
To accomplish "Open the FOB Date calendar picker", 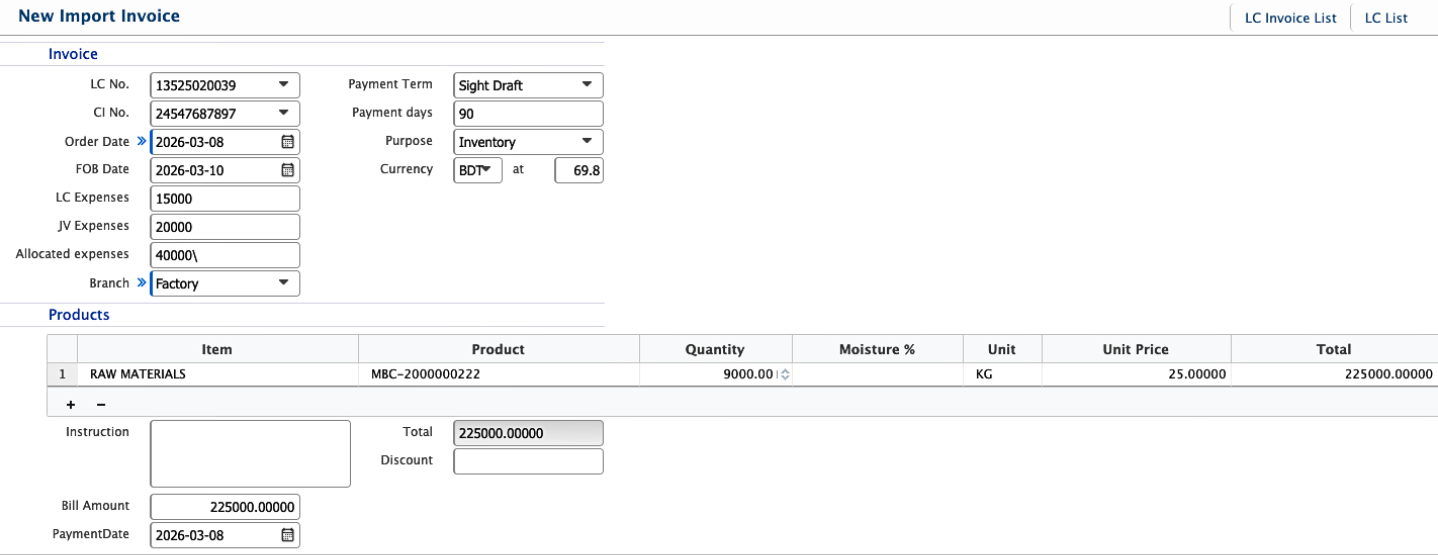I will coord(287,170).
